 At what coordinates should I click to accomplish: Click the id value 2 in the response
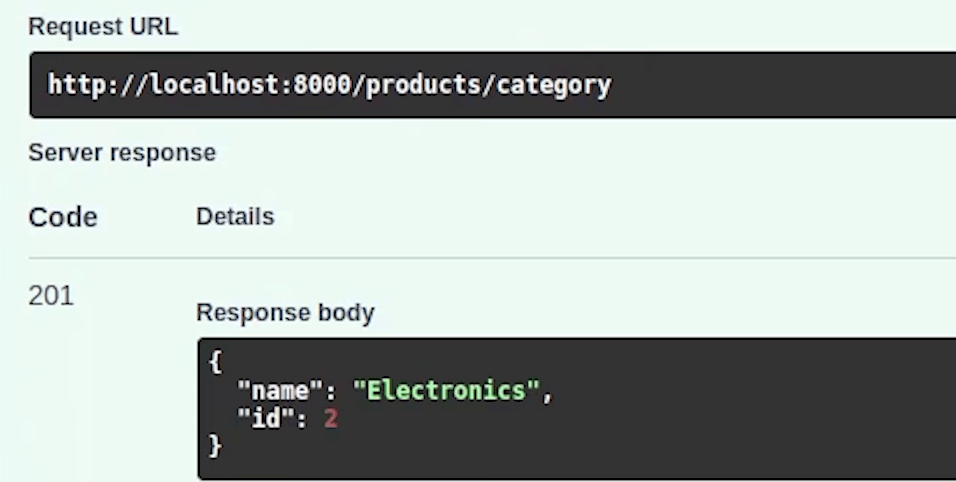(x=331, y=418)
